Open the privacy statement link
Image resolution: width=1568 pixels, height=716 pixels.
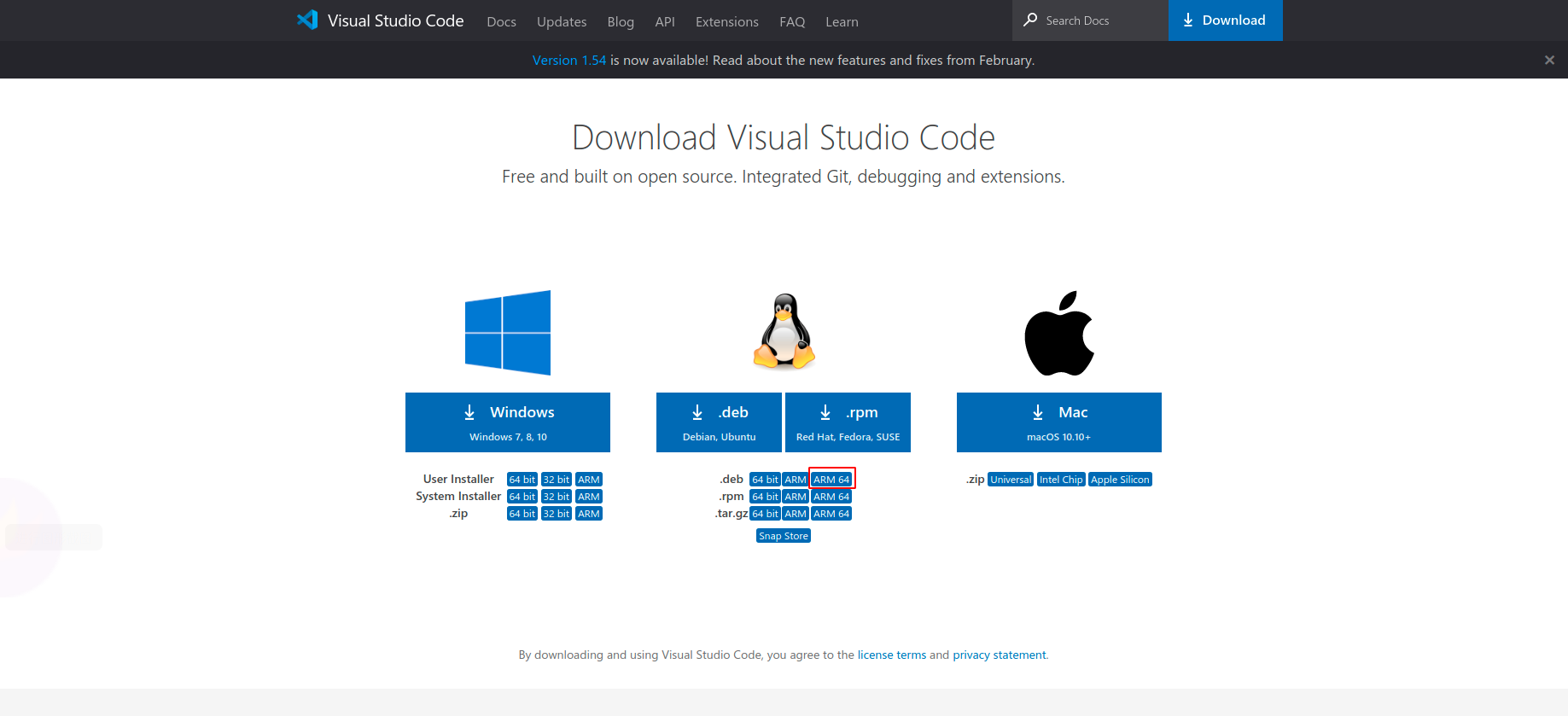pyautogui.click(x=1000, y=655)
